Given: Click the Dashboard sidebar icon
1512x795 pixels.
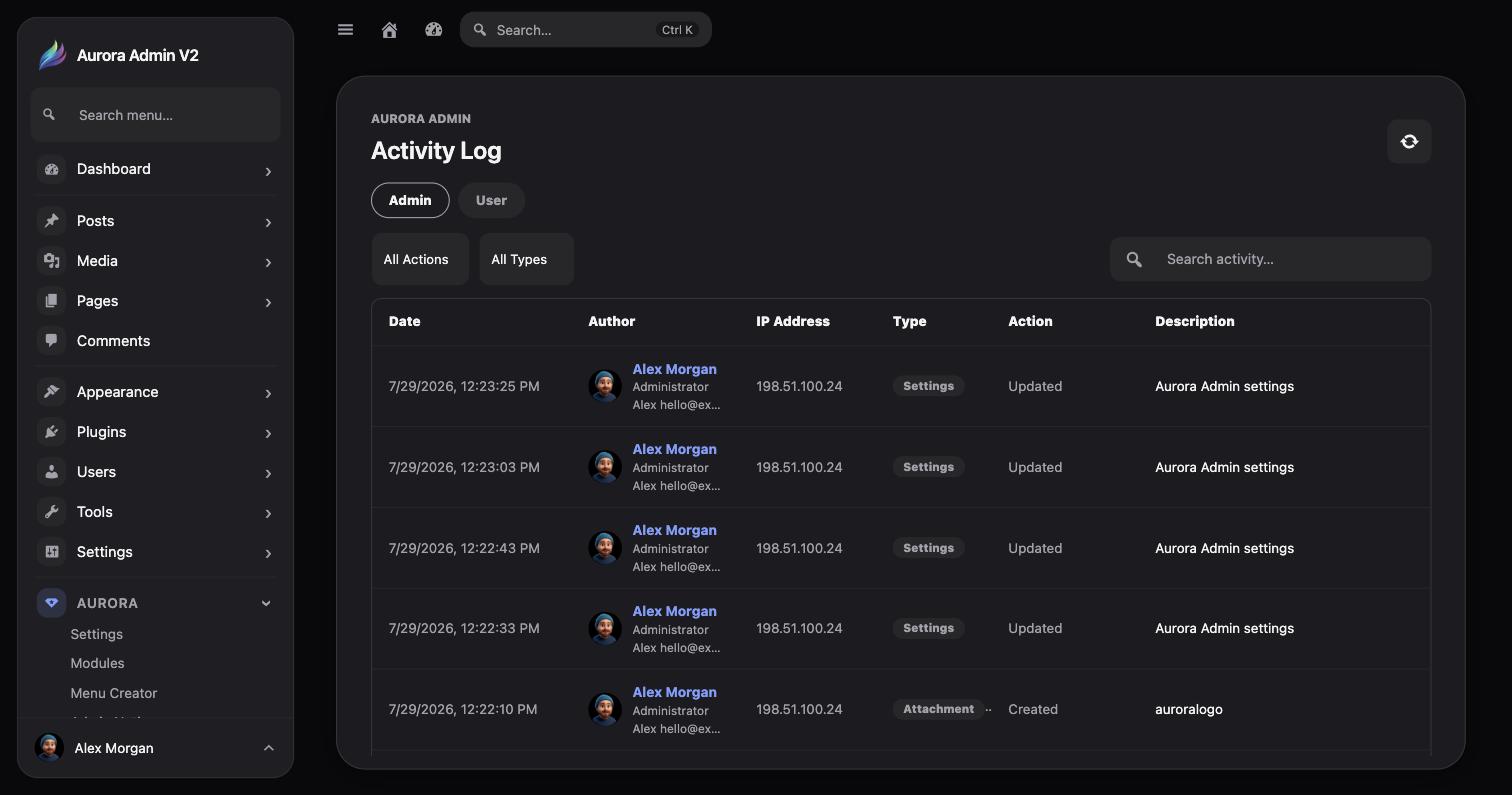Looking at the screenshot, I should click(x=52, y=169).
